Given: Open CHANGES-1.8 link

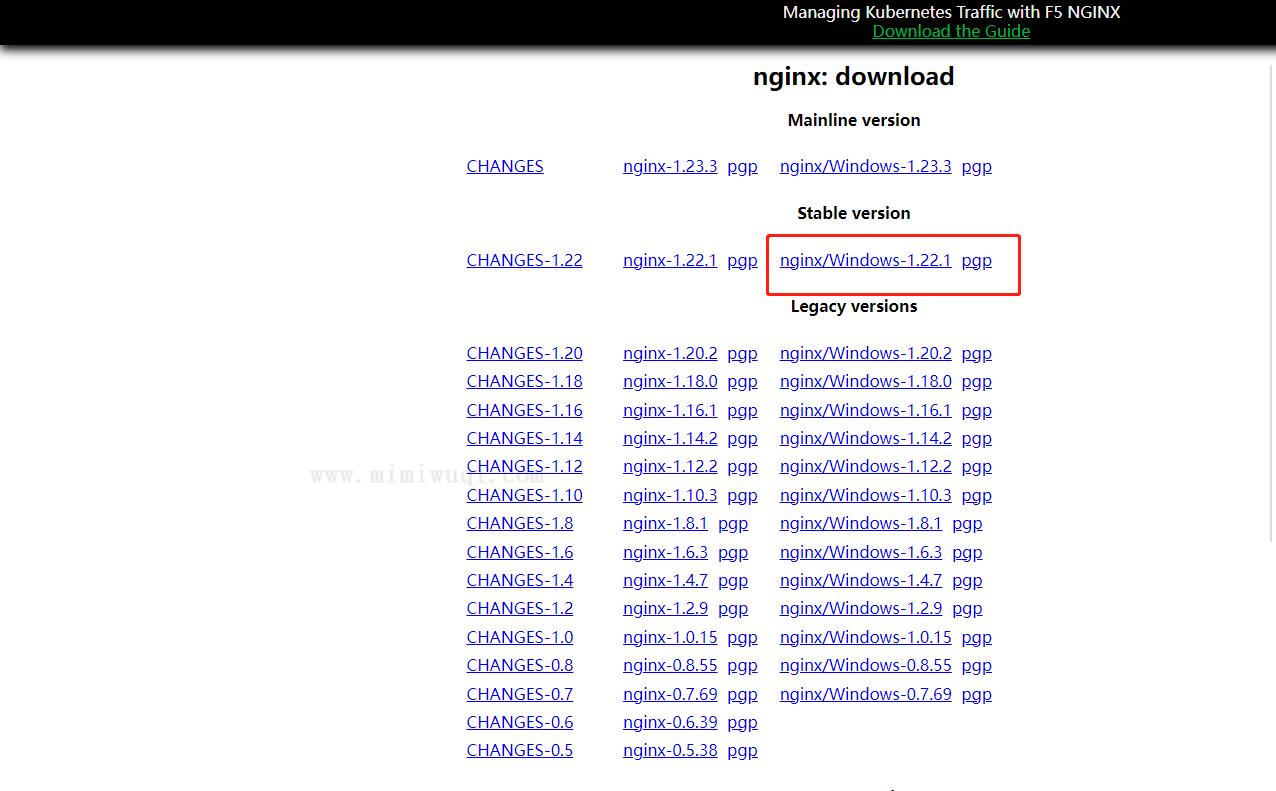Looking at the screenshot, I should click(x=519, y=523).
